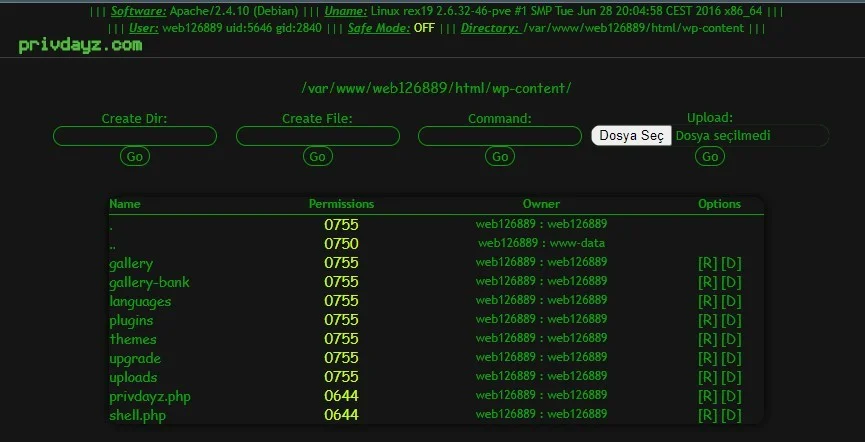Click the Name column header
The height and width of the screenshot is (442, 865).
click(125, 204)
